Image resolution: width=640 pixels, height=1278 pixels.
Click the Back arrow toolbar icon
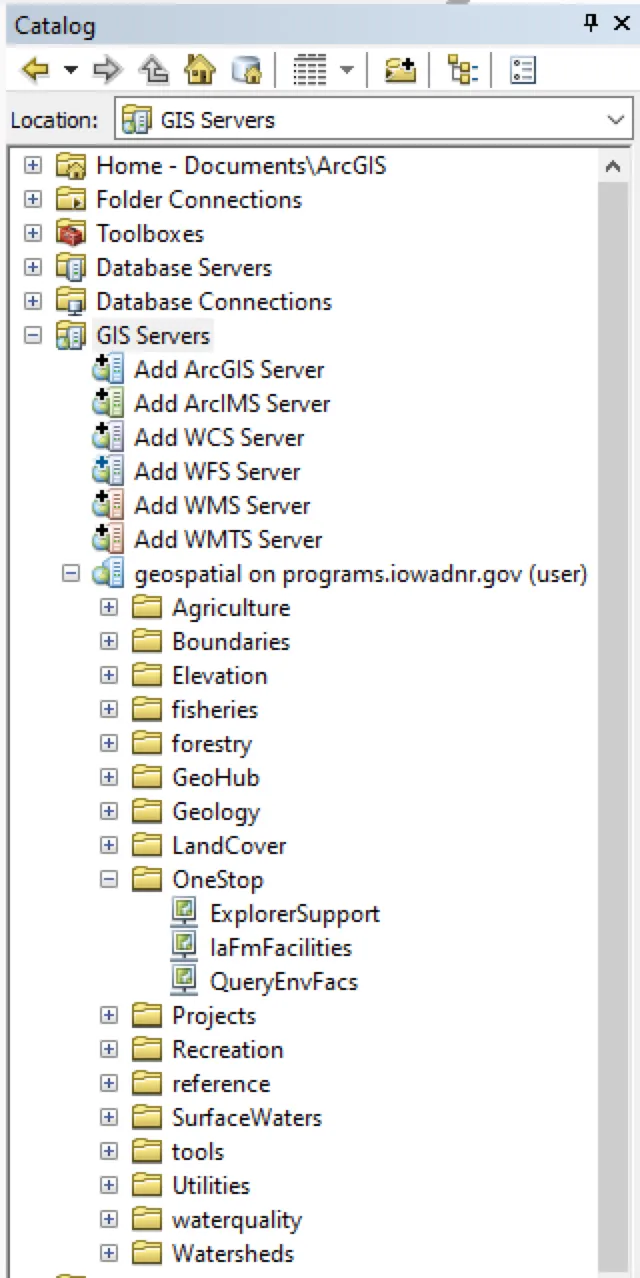35,70
